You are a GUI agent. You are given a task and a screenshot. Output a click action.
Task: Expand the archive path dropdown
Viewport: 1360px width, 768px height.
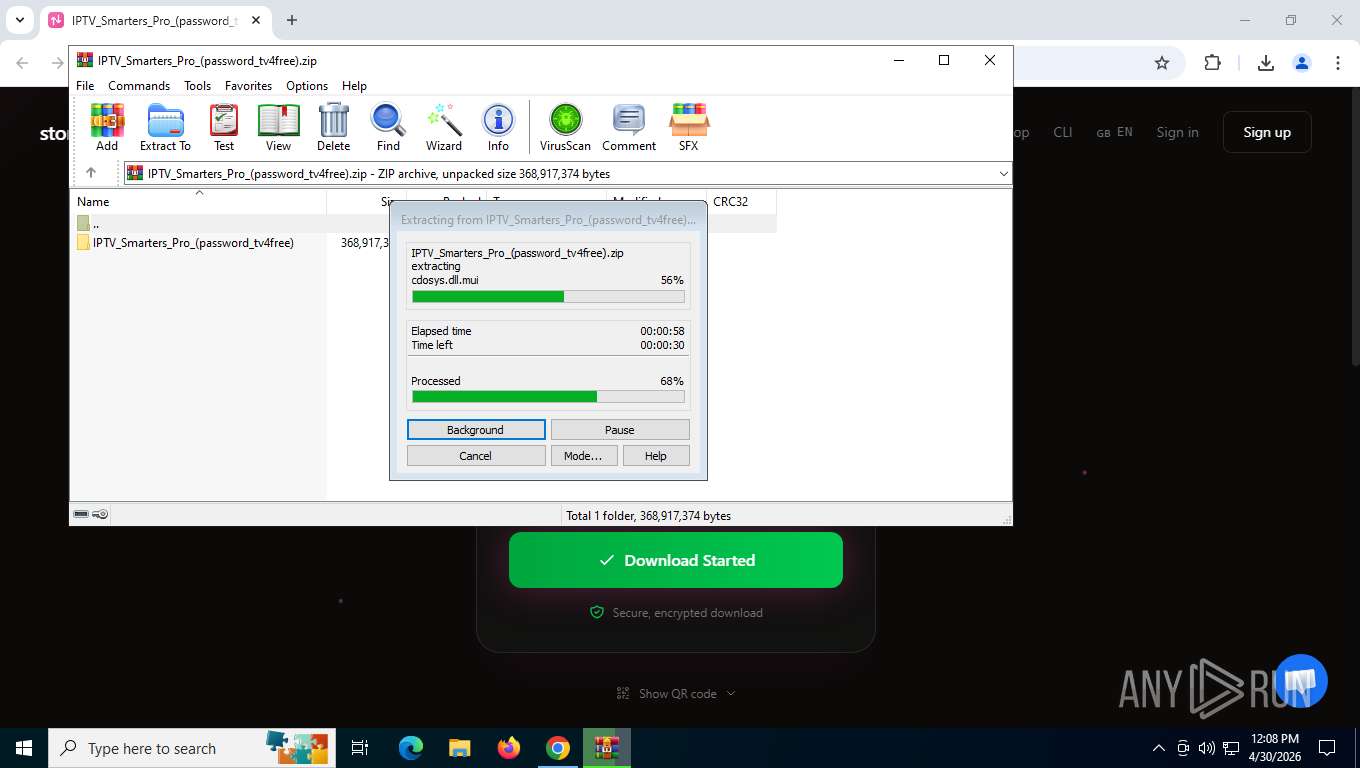[1003, 174]
